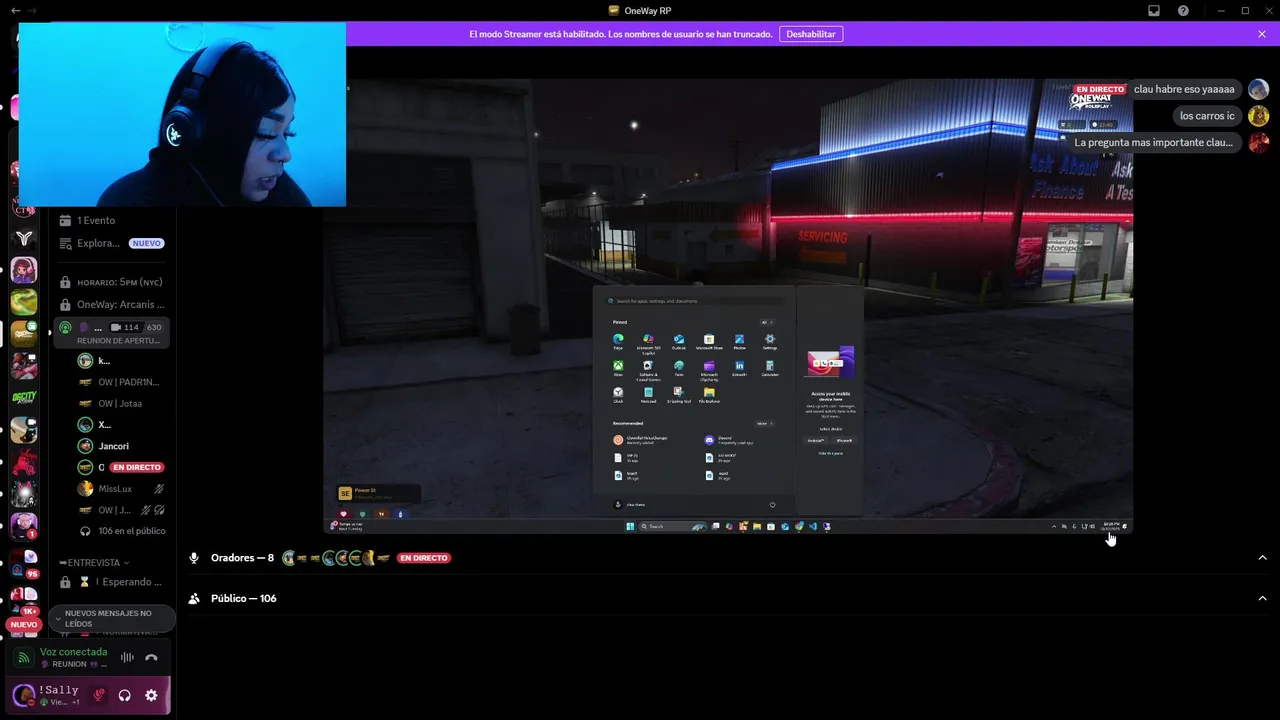Select the Público — 106 header label
The height and width of the screenshot is (720, 1280).
[243, 598]
